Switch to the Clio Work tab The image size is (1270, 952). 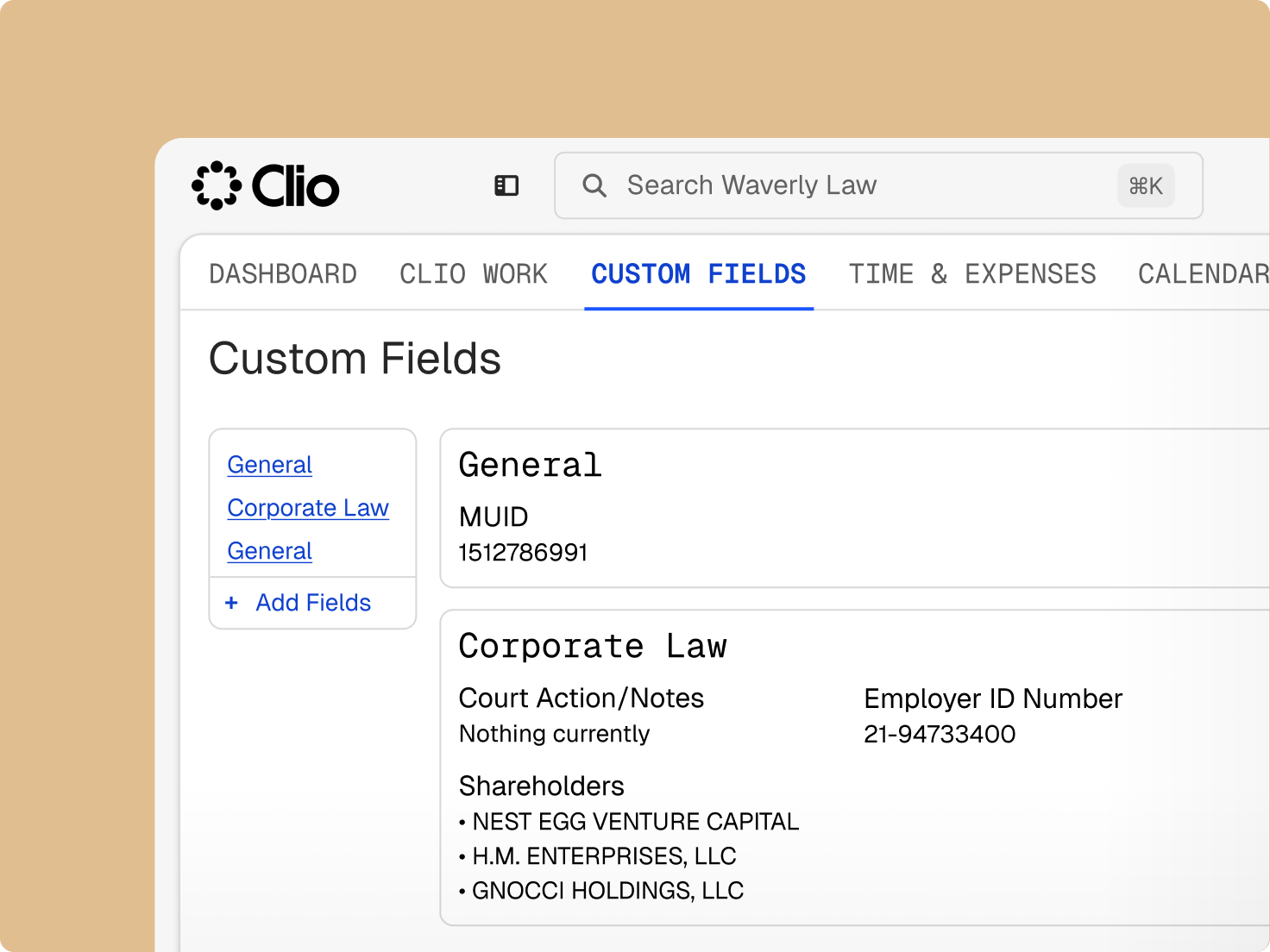click(x=474, y=274)
